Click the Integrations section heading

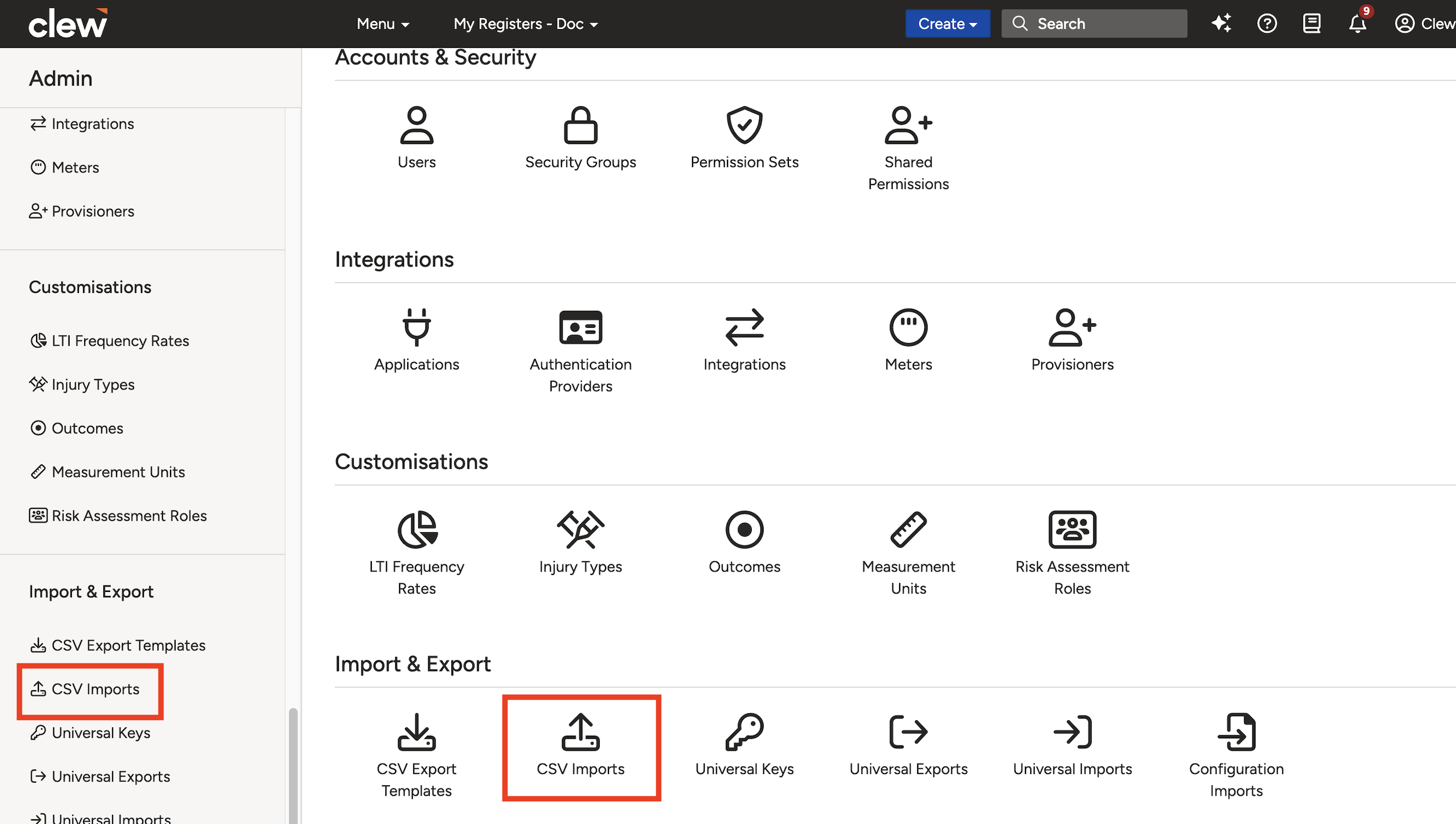pos(394,259)
